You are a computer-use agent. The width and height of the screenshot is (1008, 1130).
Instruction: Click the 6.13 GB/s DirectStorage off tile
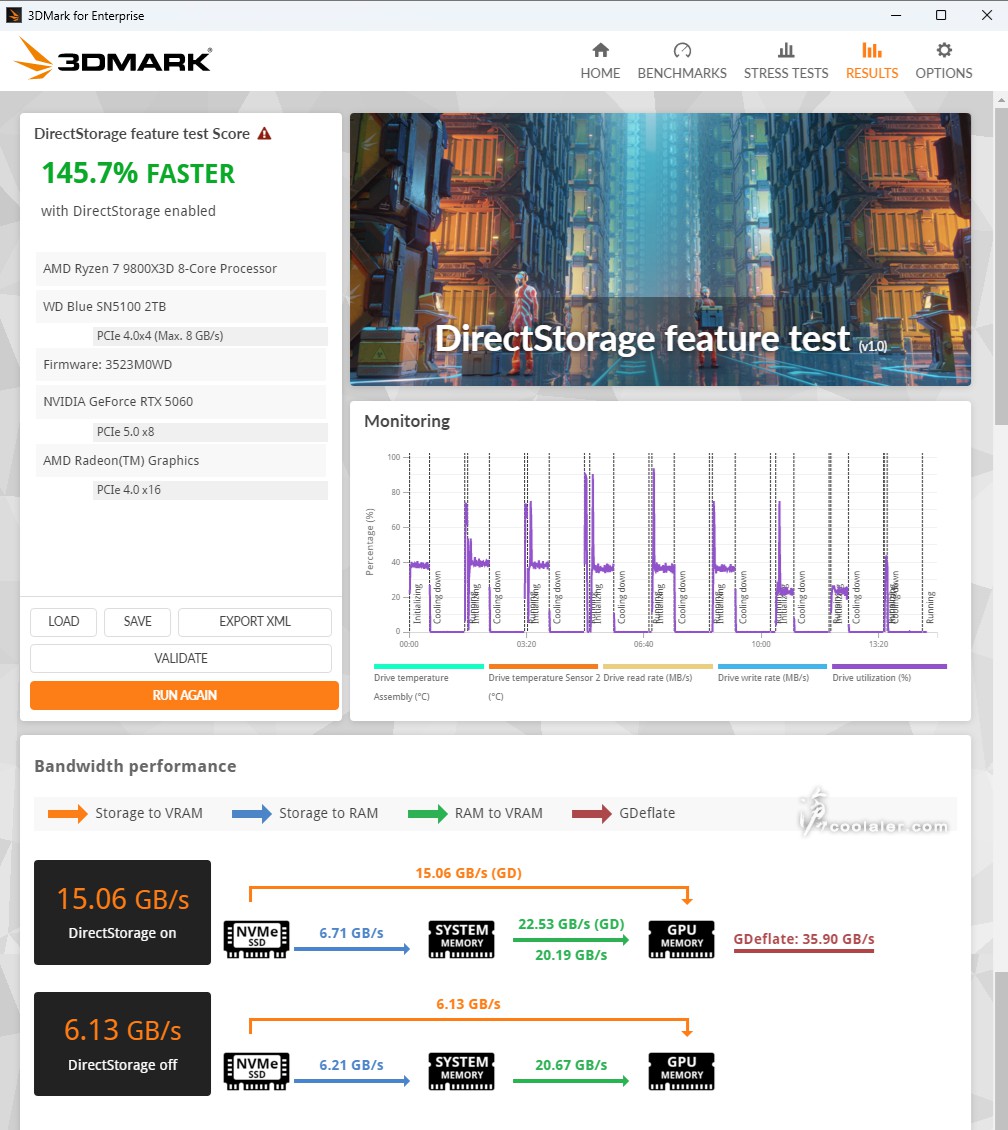click(x=122, y=1044)
